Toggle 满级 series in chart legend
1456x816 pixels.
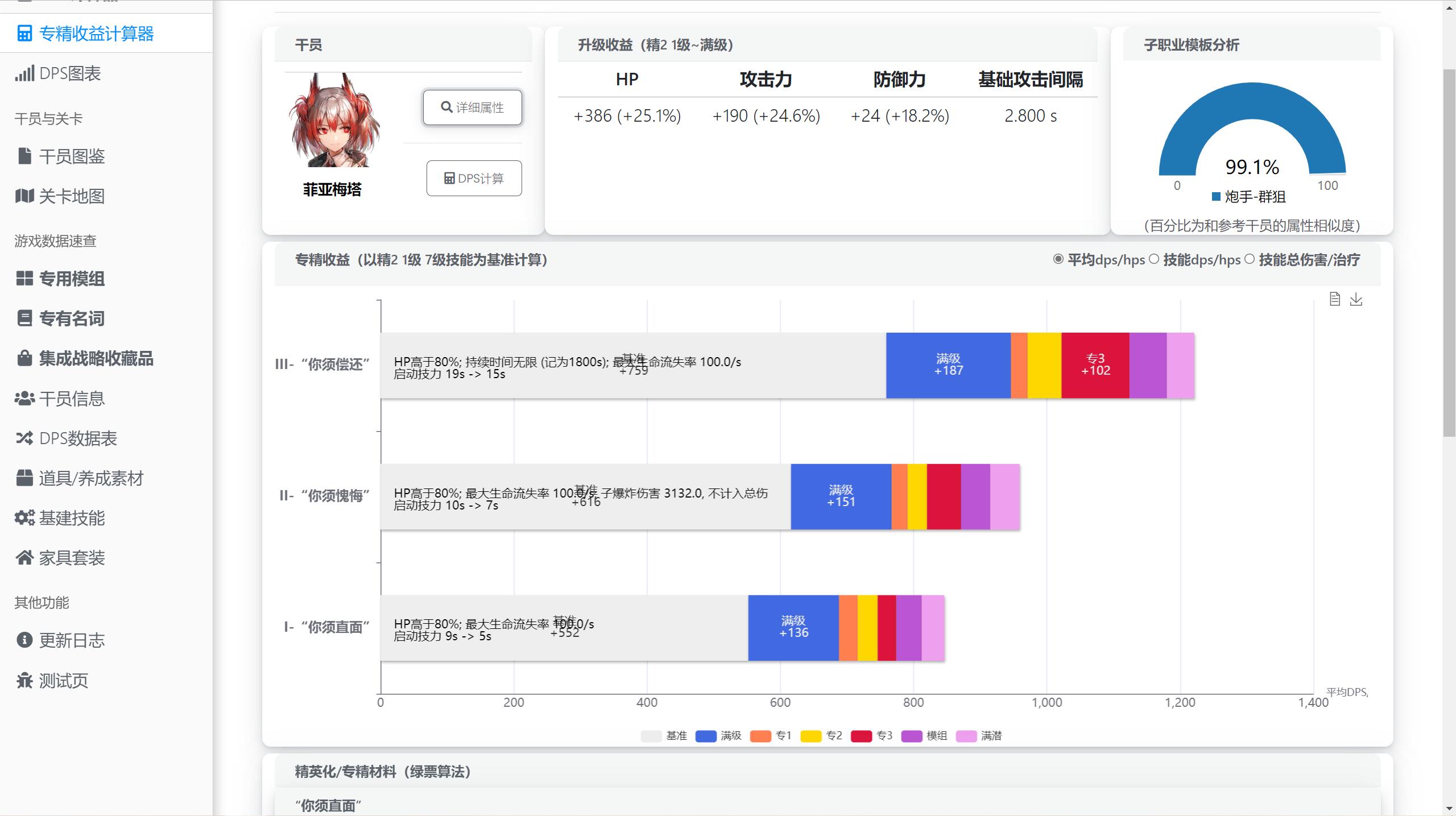718,736
